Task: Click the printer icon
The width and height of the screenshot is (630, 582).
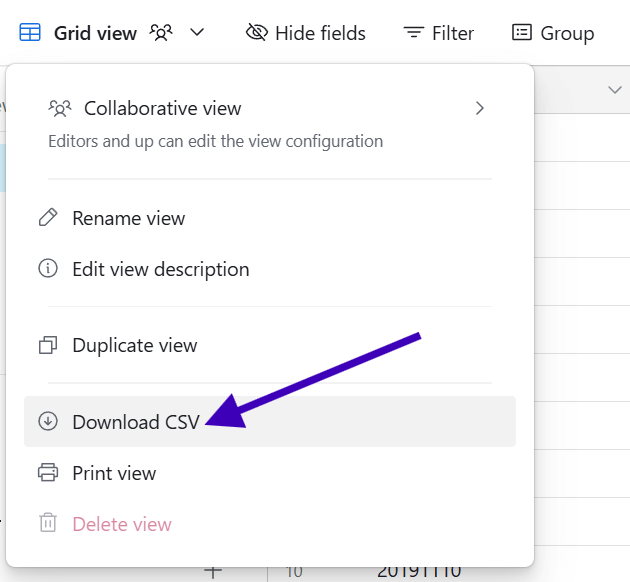Action: [48, 472]
